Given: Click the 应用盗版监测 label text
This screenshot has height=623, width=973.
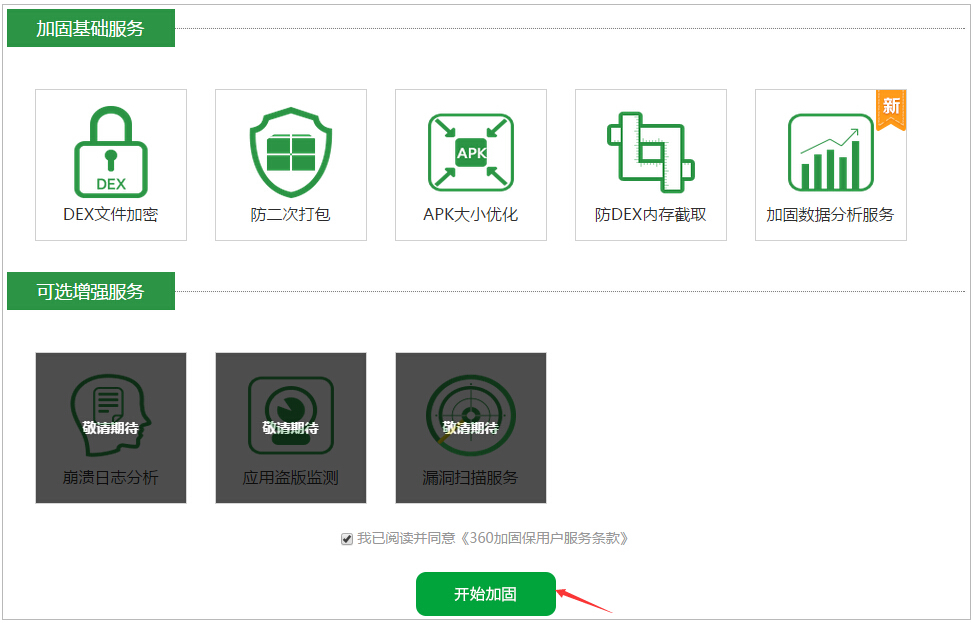Looking at the screenshot, I should pyautogui.click(x=290, y=478).
